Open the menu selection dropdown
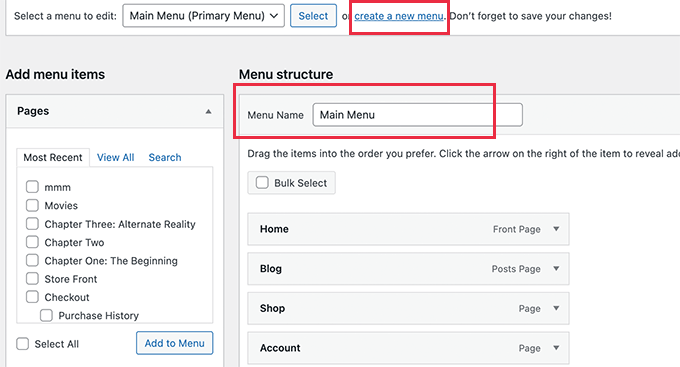This screenshot has height=367, width=680. pyautogui.click(x=203, y=16)
